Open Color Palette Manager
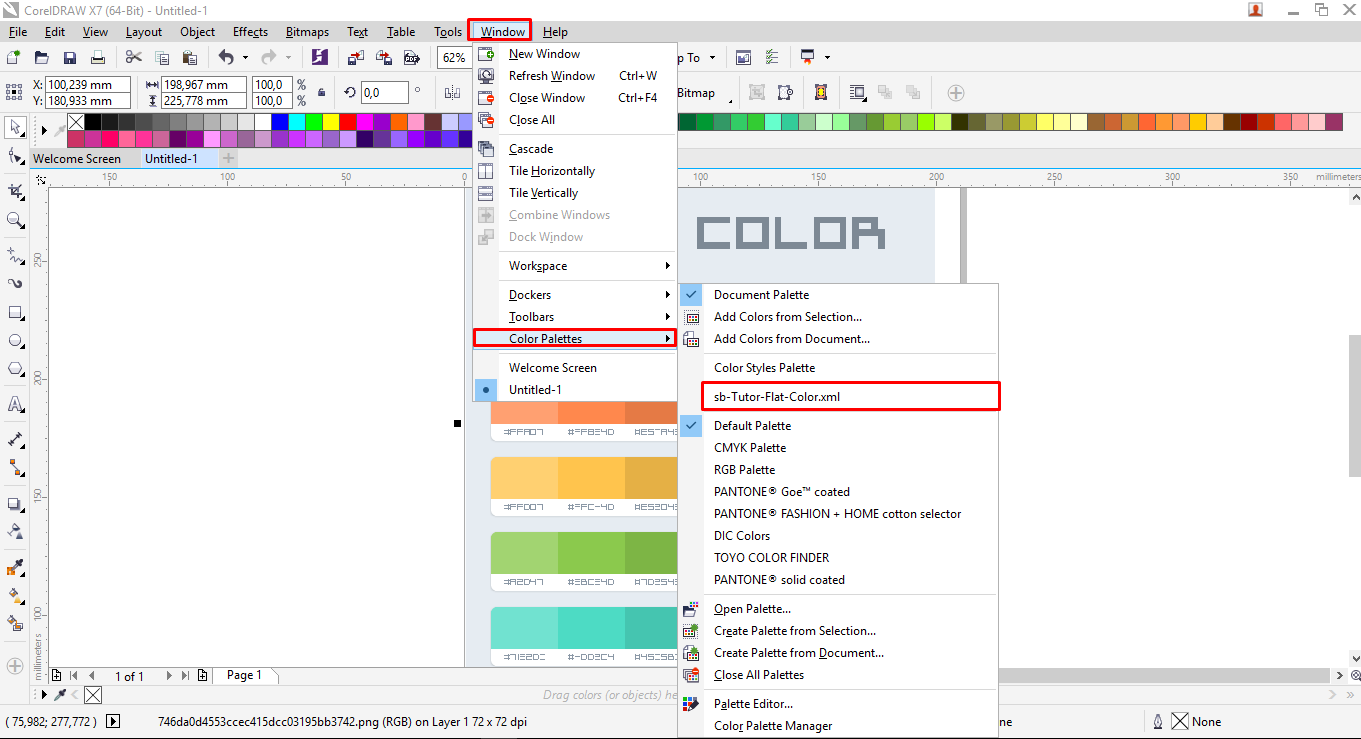 pos(773,726)
